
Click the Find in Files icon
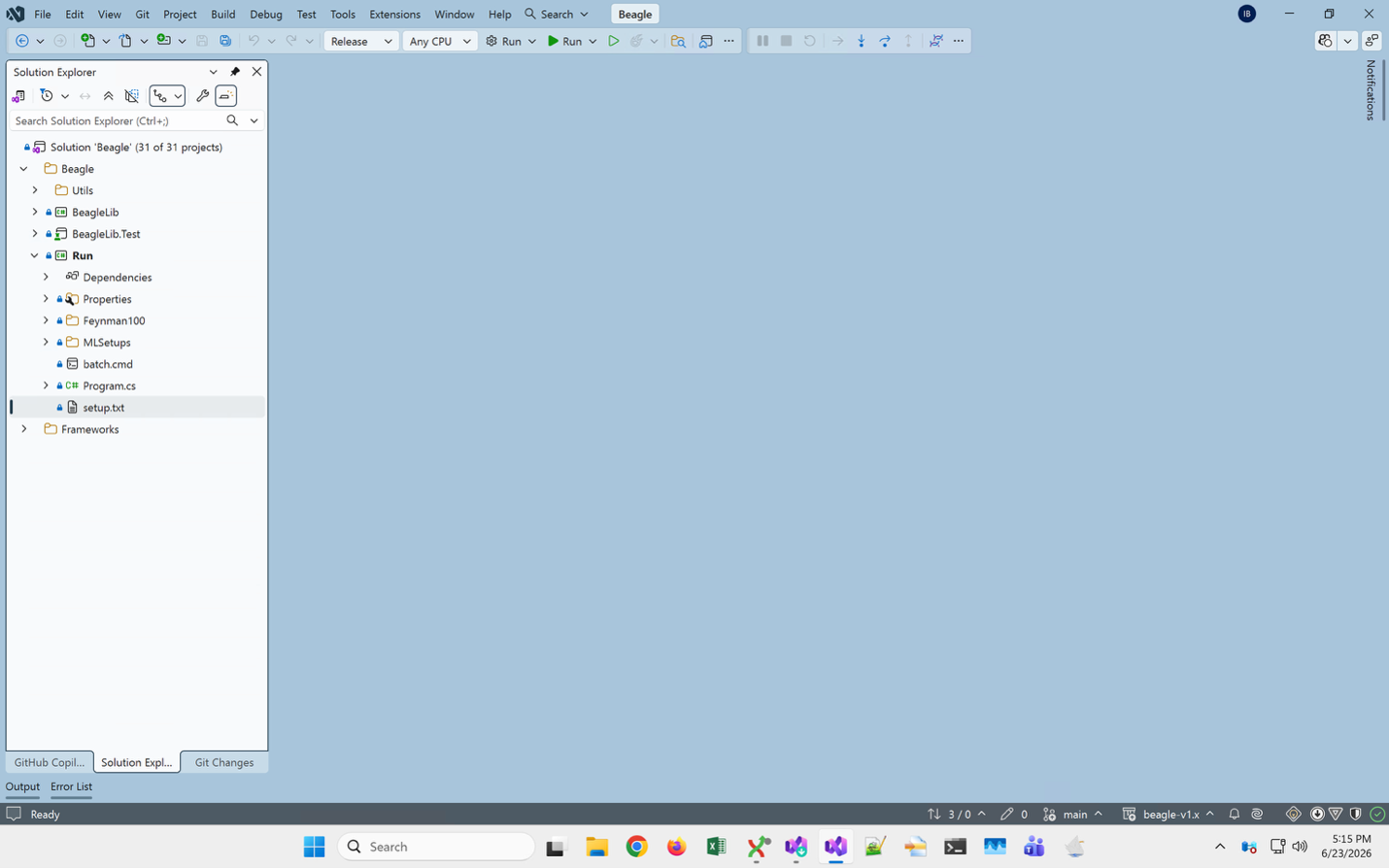(678, 41)
